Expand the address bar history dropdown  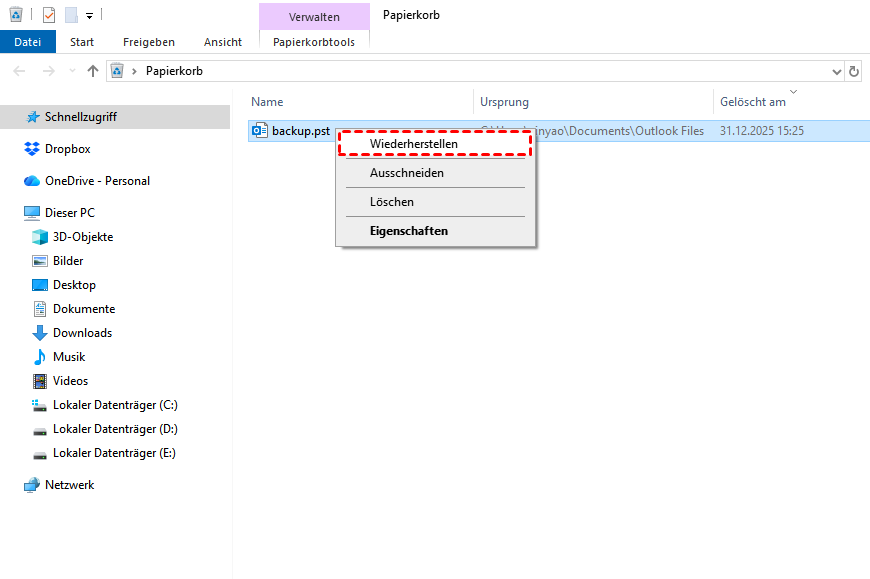tap(837, 71)
